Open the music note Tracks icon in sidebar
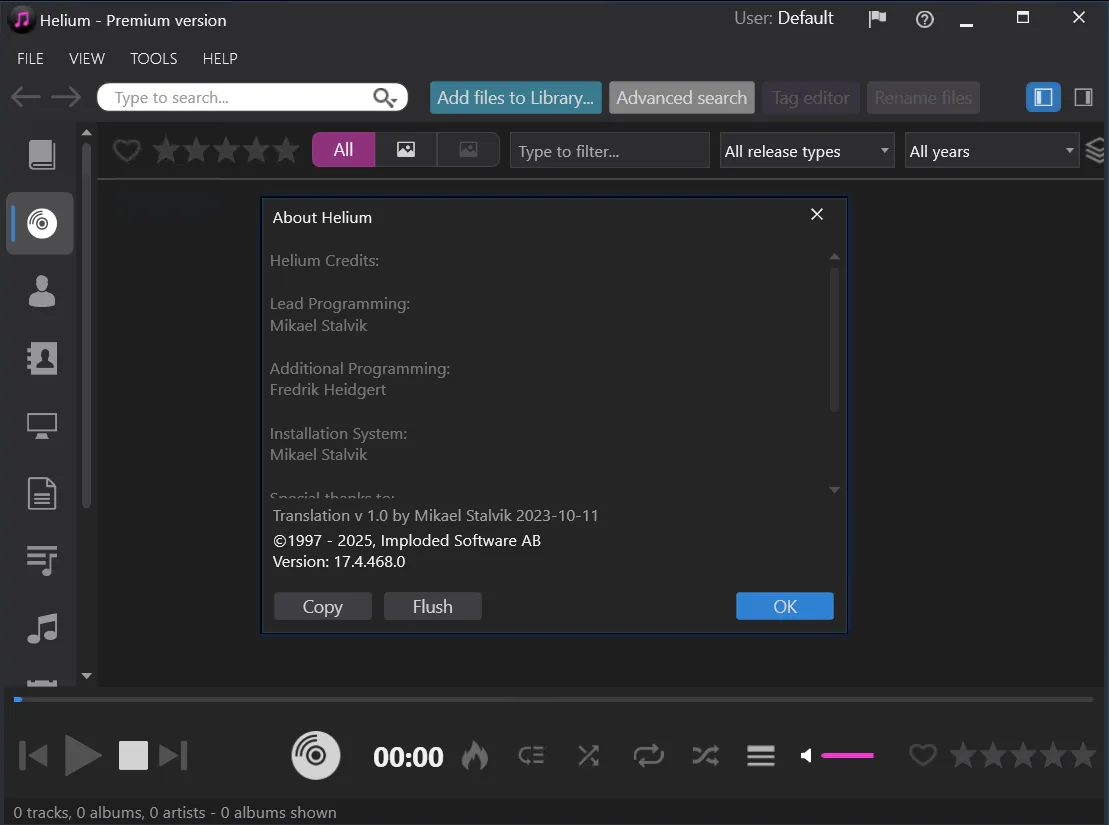 coord(42,628)
